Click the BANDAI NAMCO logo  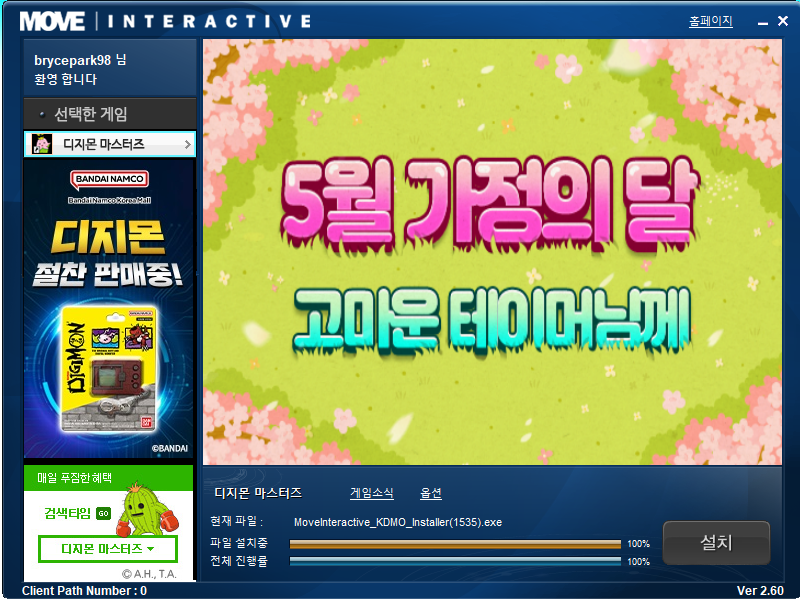pyautogui.click(x=109, y=179)
